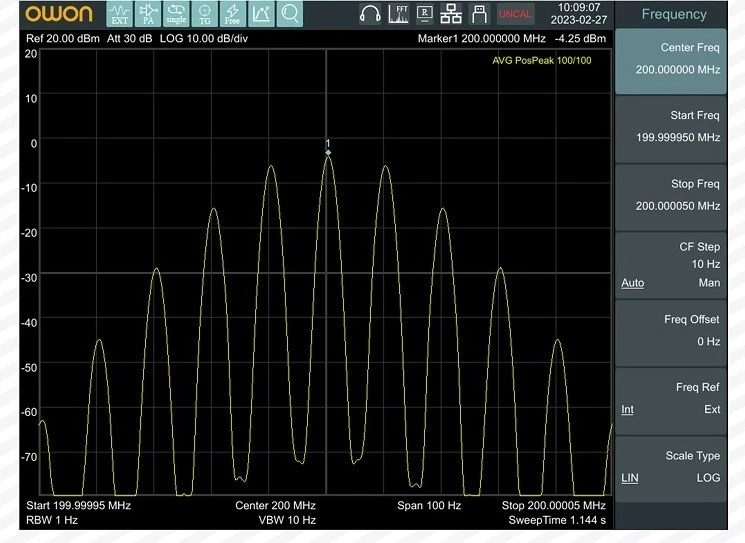The width and height of the screenshot is (745, 543).
Task: Click marker 1 diamond on trace
Action: point(328,152)
